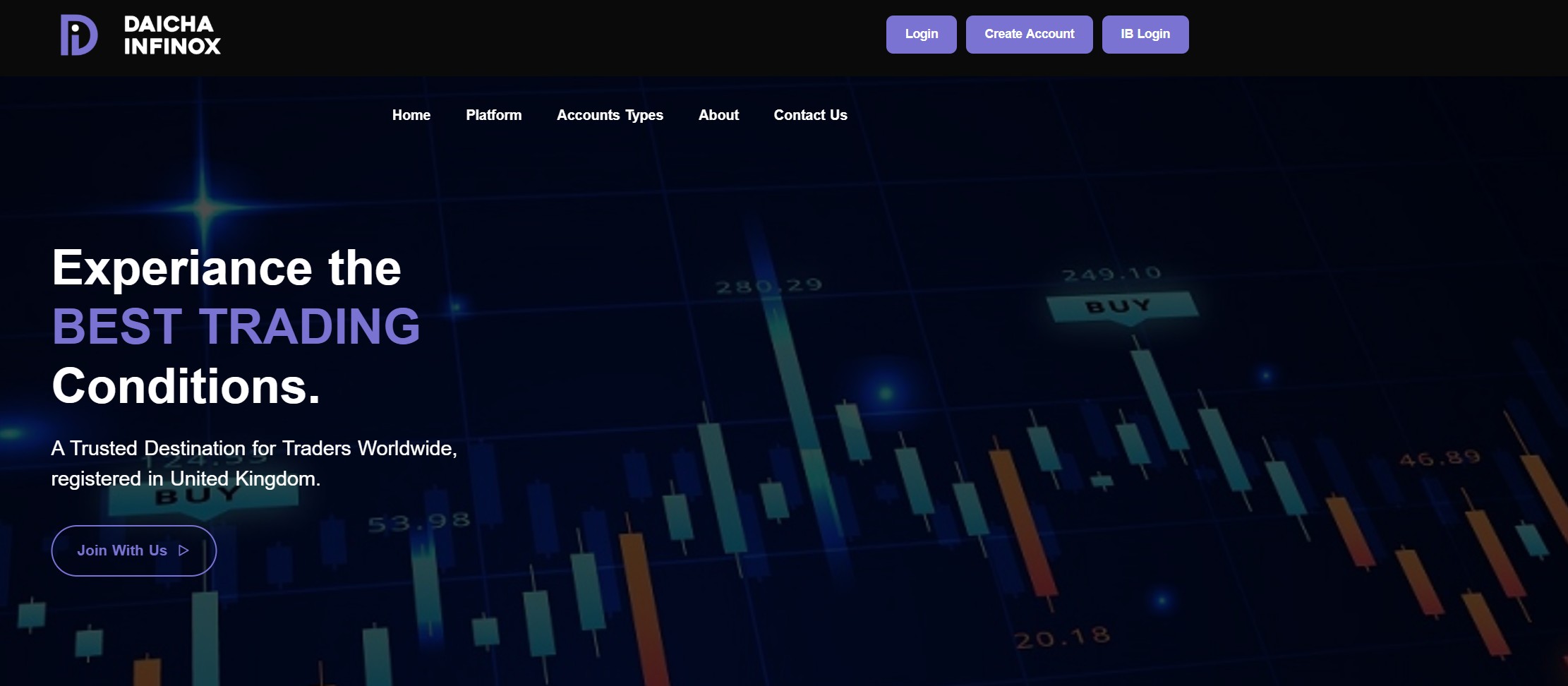Viewport: 1568px width, 686px height.
Task: Click the 20.18 price label on chart
Action: (1061, 638)
